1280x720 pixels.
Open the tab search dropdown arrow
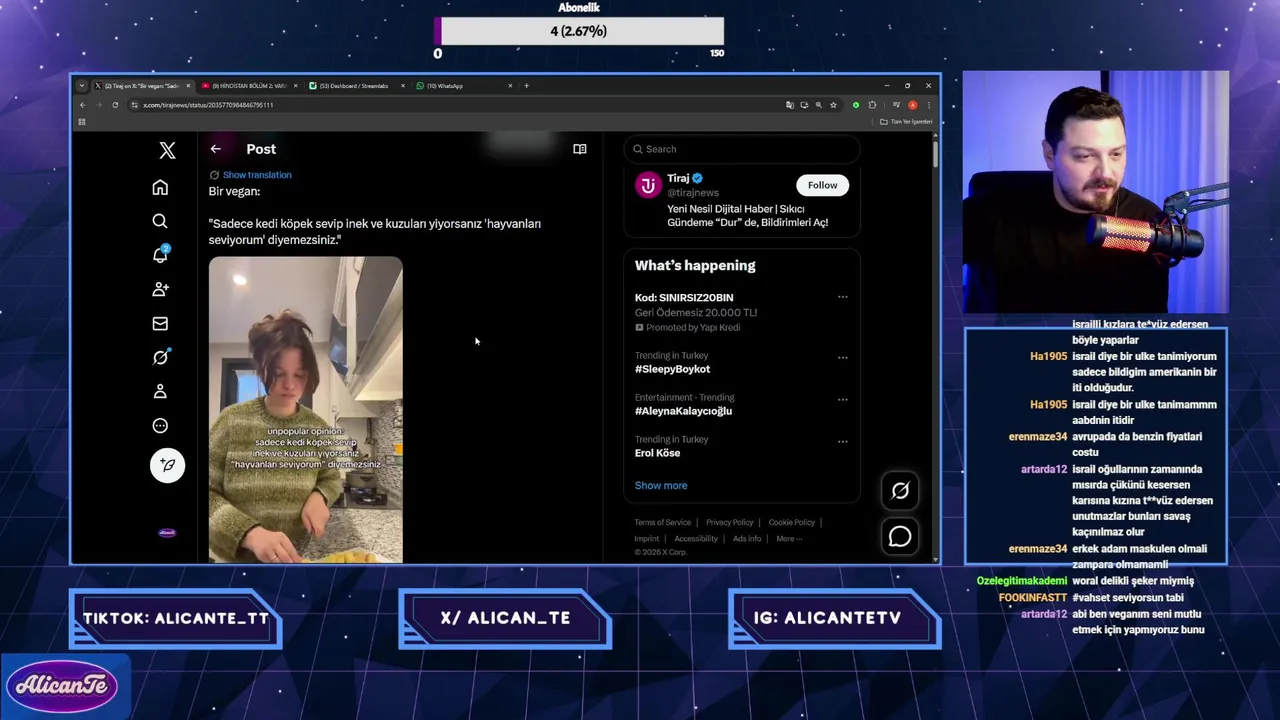(x=82, y=86)
